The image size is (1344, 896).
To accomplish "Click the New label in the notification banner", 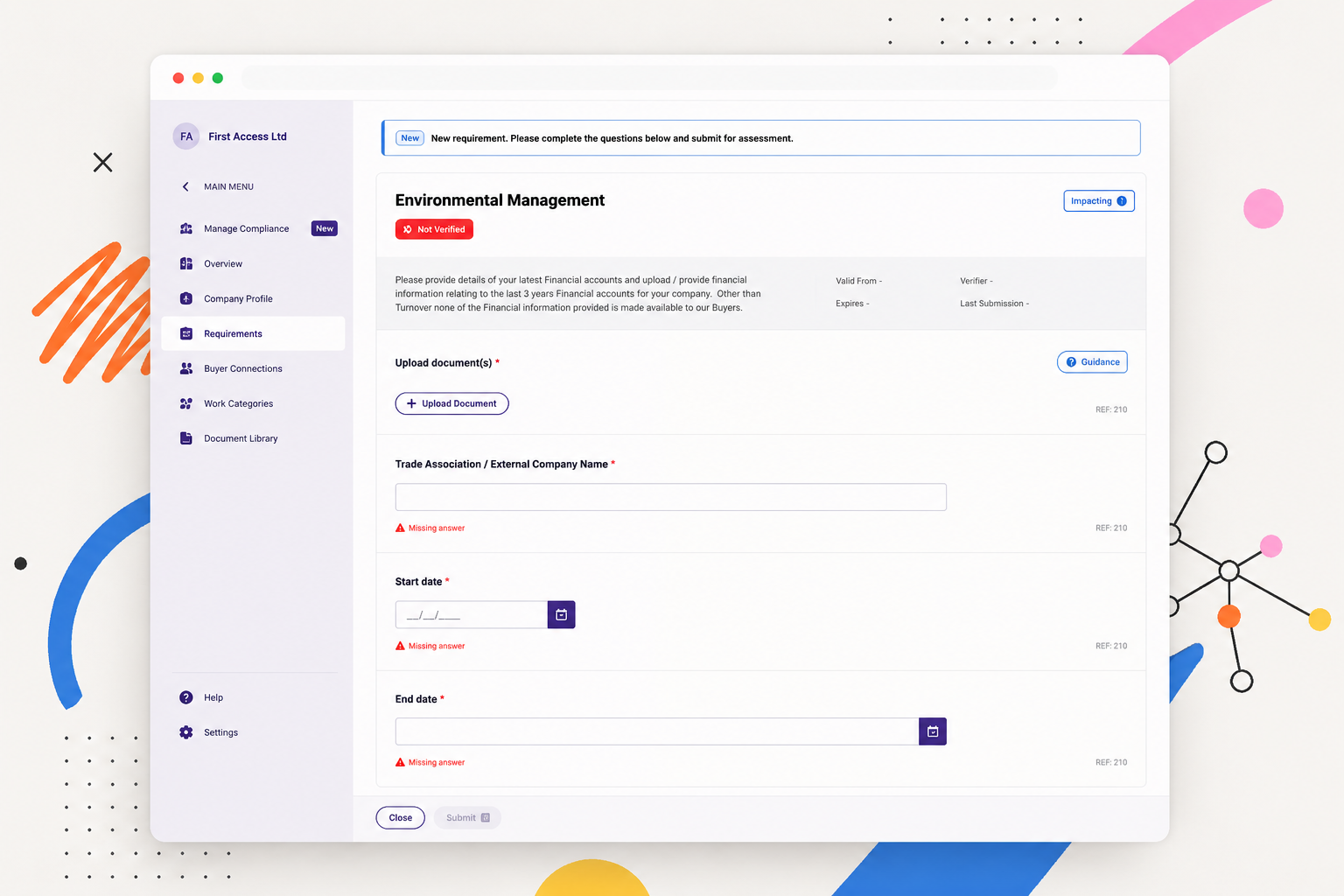I will click(410, 138).
